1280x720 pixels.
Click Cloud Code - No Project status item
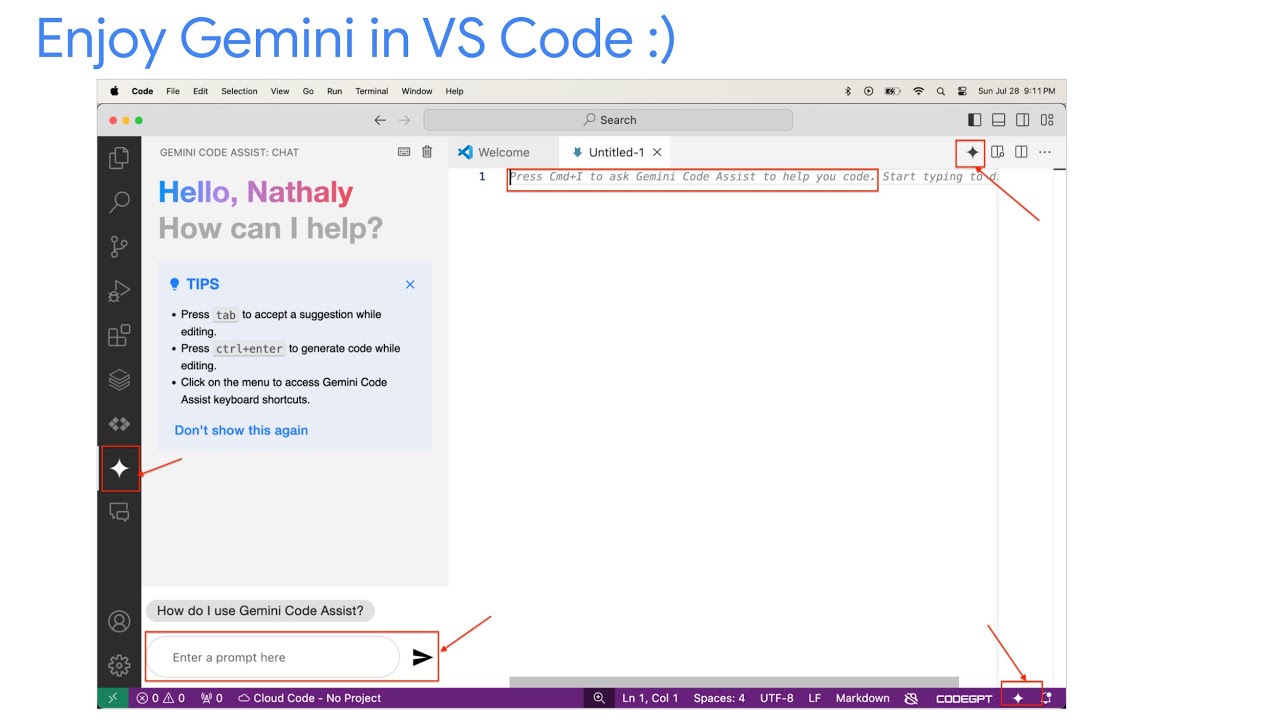[309, 698]
